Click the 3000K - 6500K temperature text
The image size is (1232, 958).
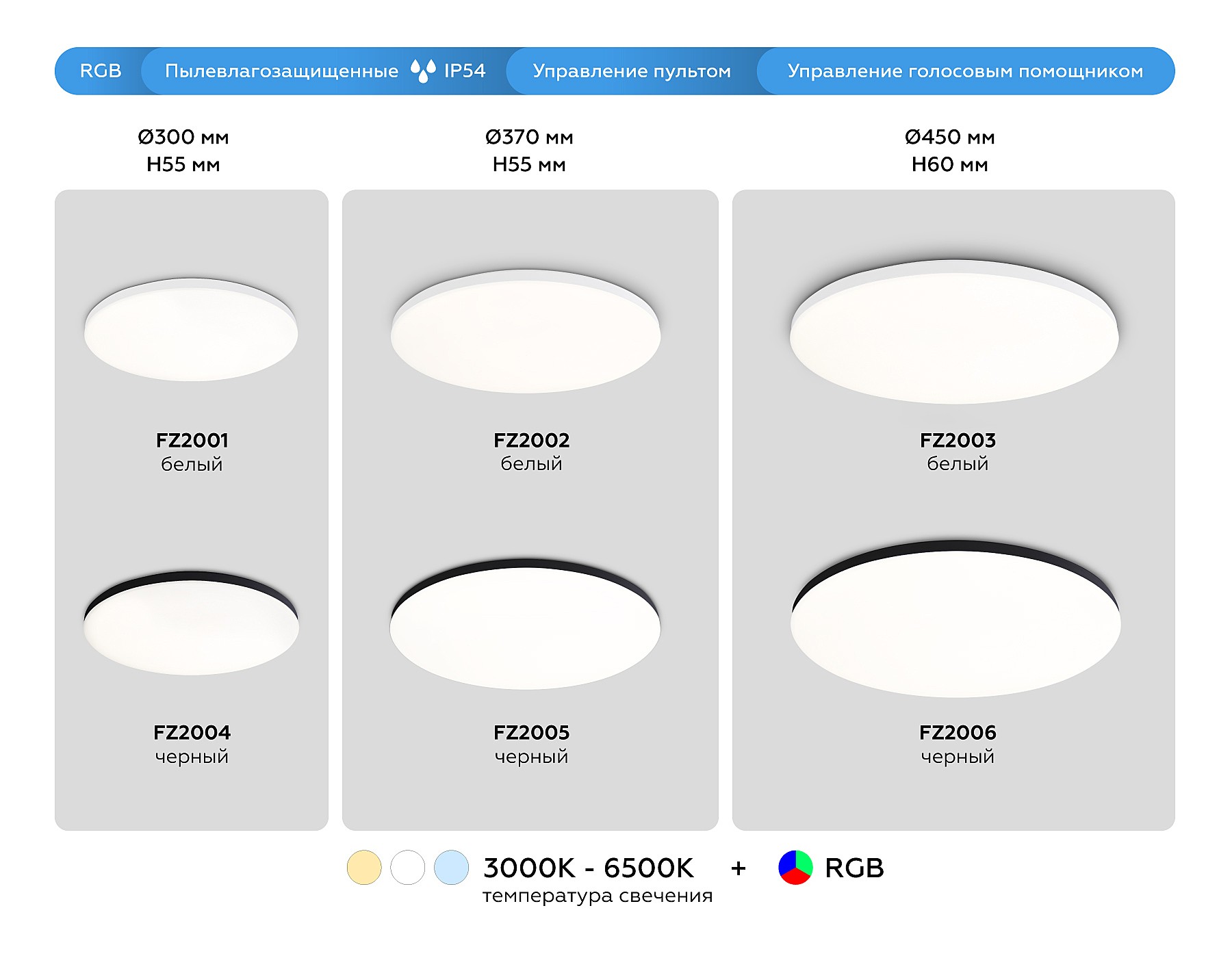coord(589,868)
